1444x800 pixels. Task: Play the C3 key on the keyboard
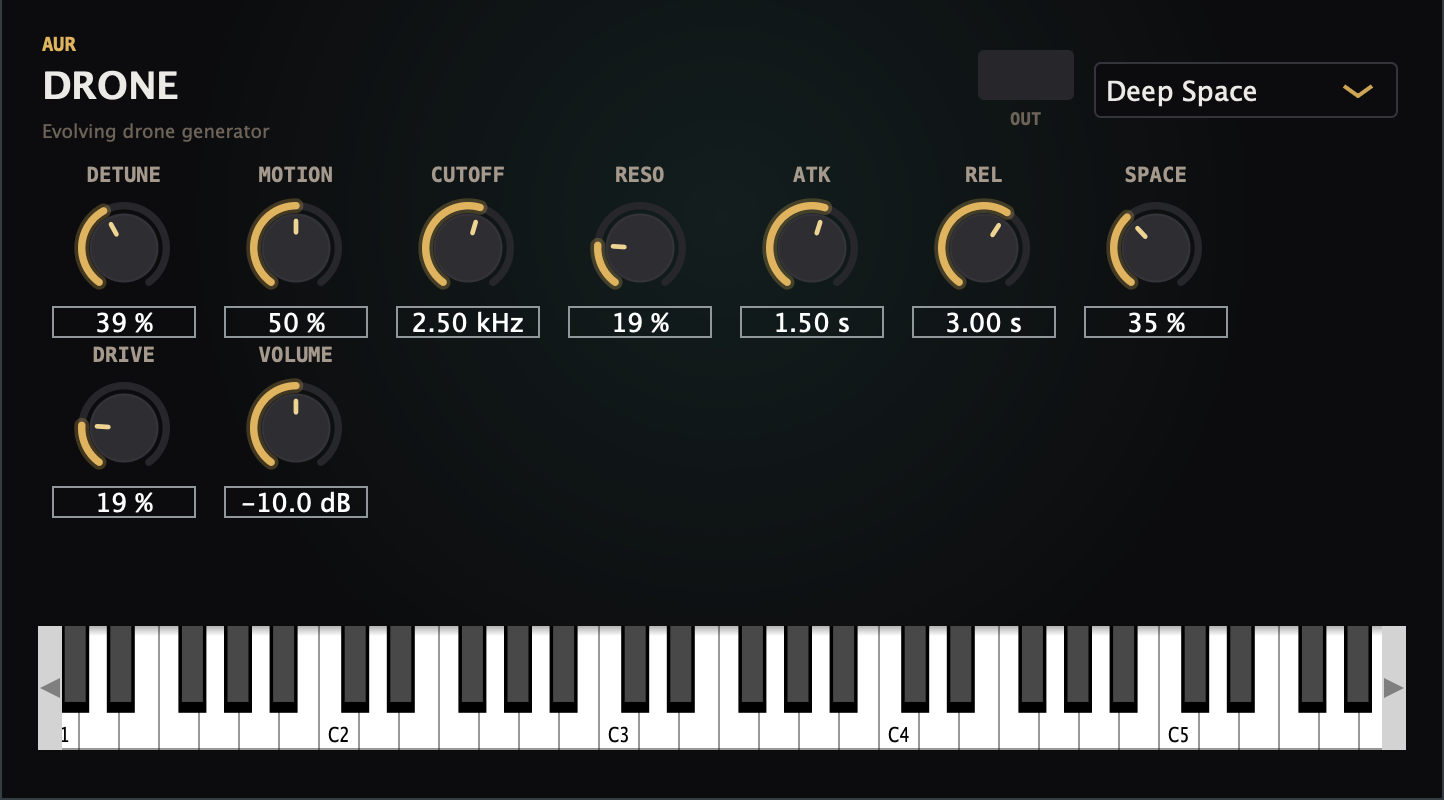pyautogui.click(x=619, y=733)
